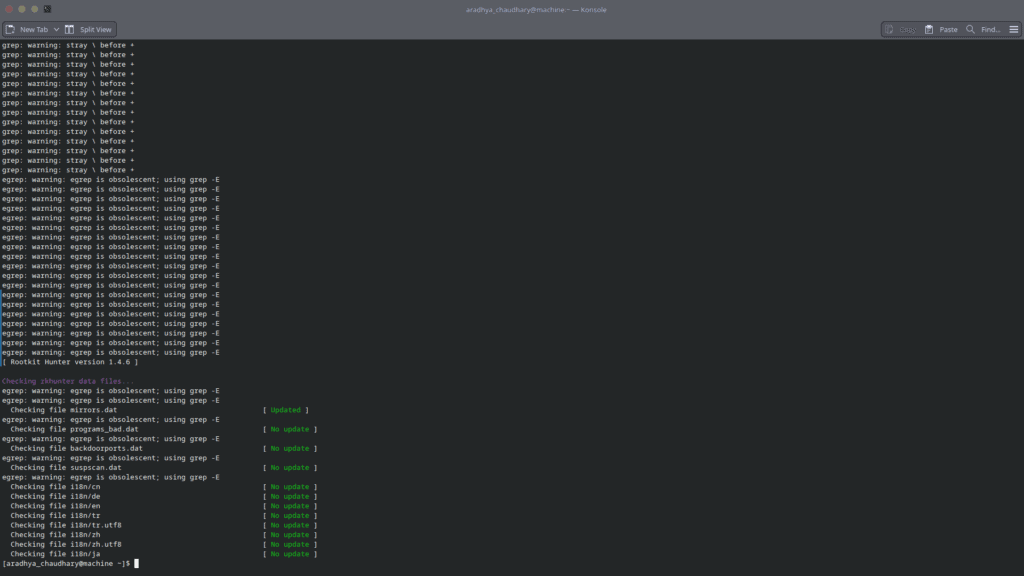Viewport: 1024px width, 576px height.
Task: Click the Konsole app icon in title bar
Action: 47,9
